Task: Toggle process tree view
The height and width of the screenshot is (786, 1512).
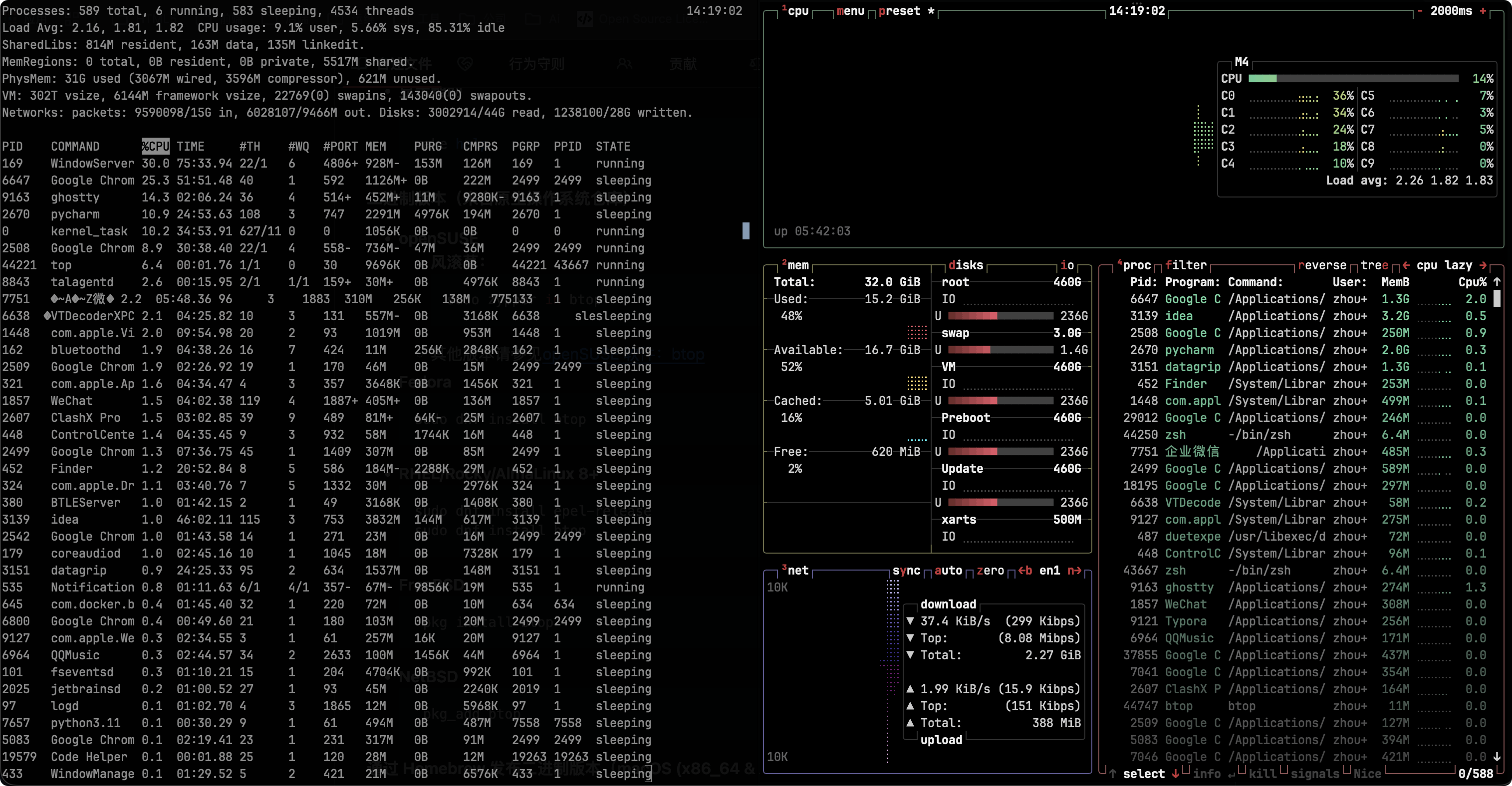Action: pyautogui.click(x=1374, y=265)
